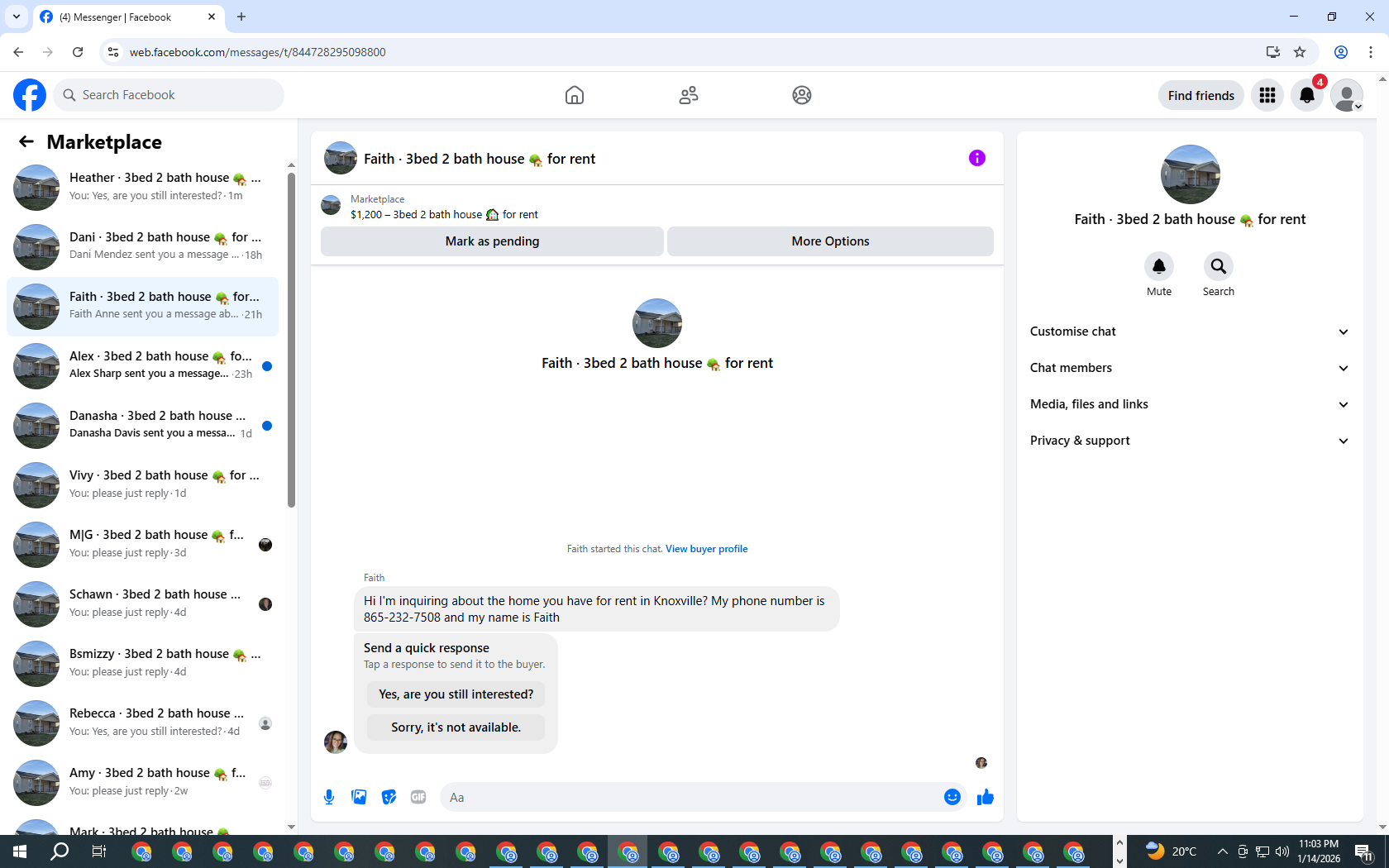Expand Chat members section
The width and height of the screenshot is (1389, 868).
click(x=1190, y=368)
